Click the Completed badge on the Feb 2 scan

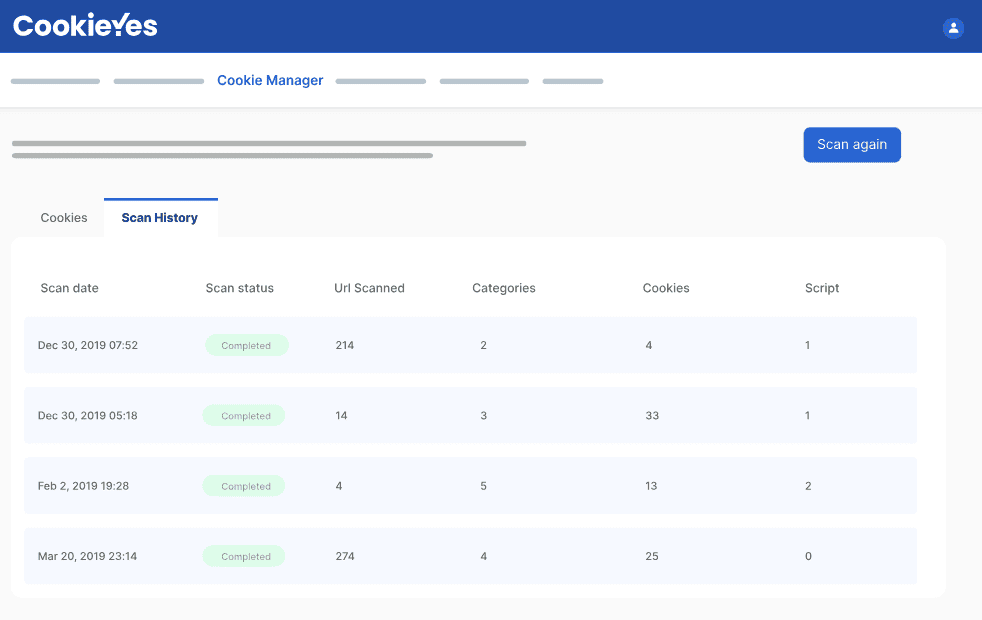click(243, 485)
